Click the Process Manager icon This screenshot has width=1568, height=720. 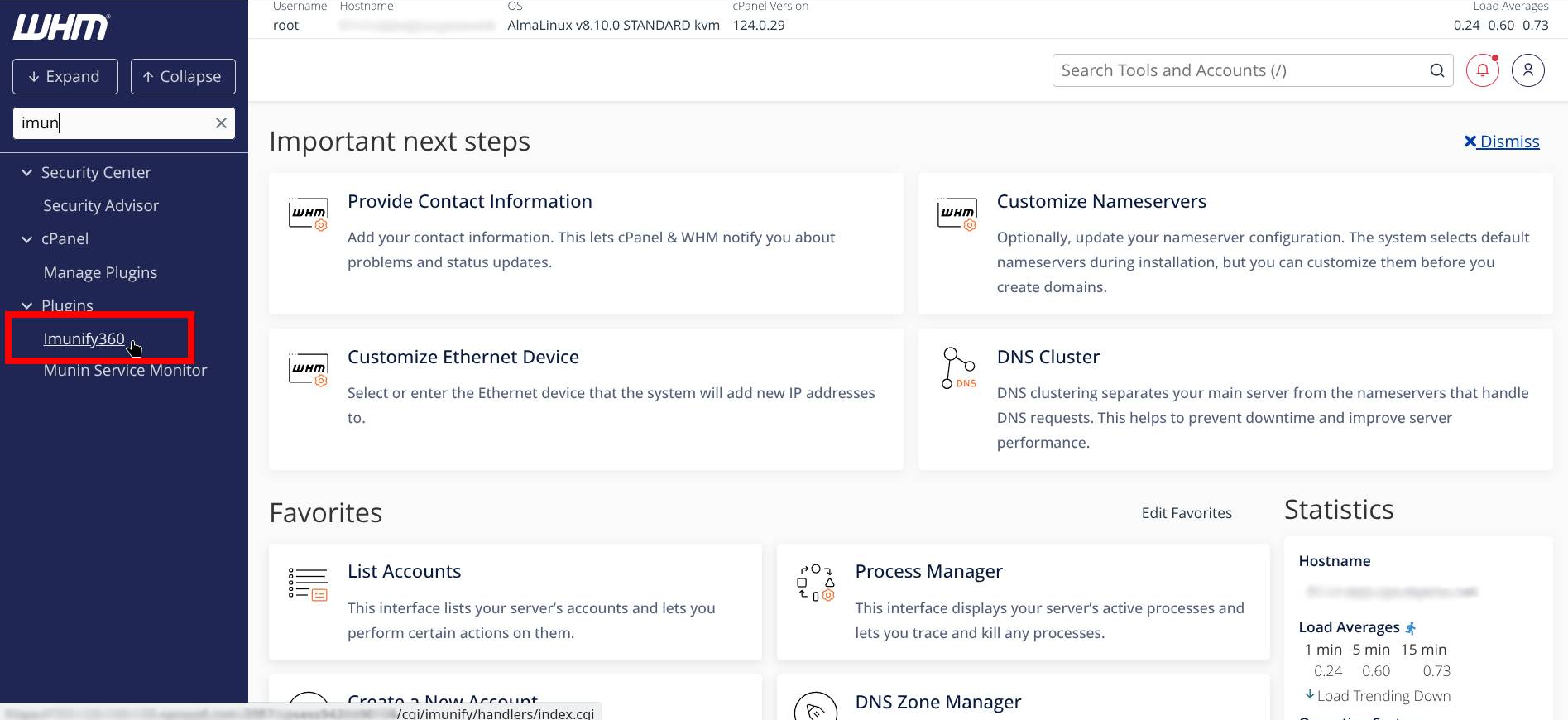[x=816, y=583]
